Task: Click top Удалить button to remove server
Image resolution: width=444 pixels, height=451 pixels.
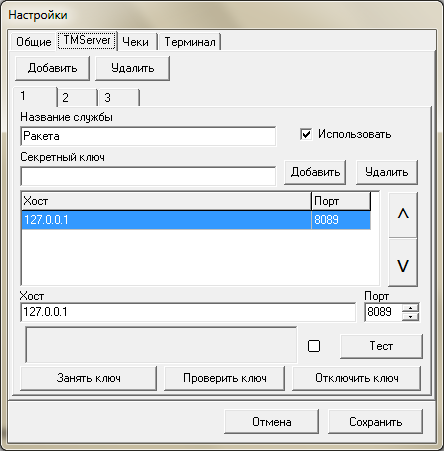Action: tap(132, 68)
